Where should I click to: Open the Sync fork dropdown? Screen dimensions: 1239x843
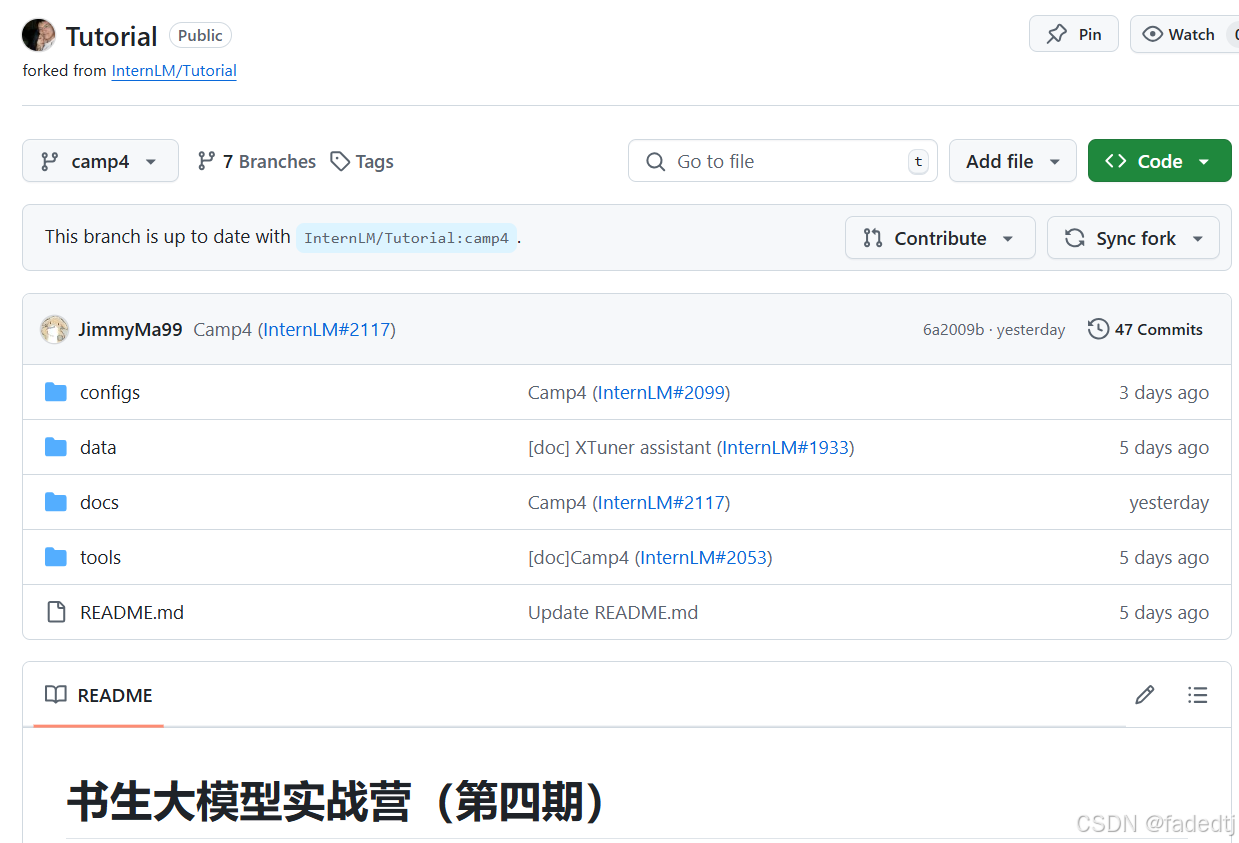click(x=1133, y=238)
